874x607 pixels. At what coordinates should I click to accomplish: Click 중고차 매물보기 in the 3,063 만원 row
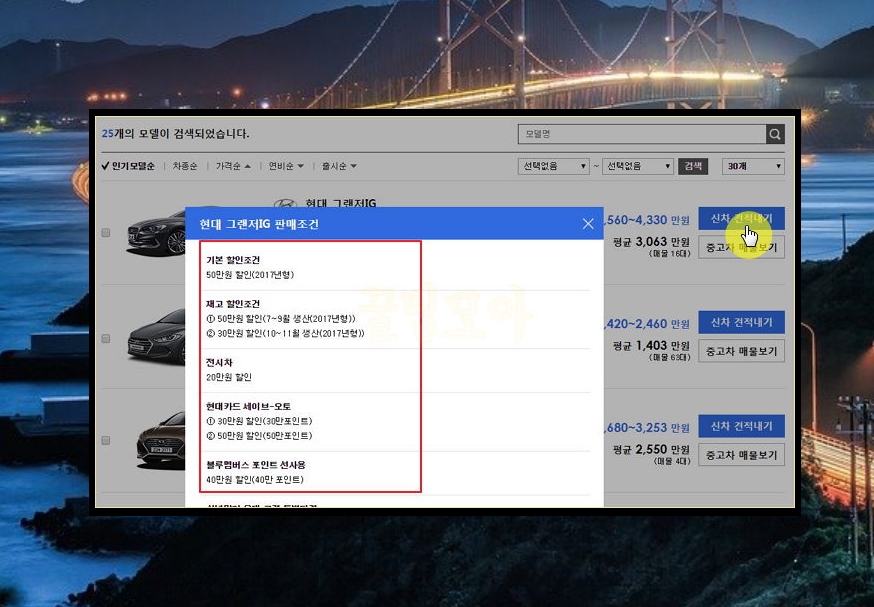(741, 247)
